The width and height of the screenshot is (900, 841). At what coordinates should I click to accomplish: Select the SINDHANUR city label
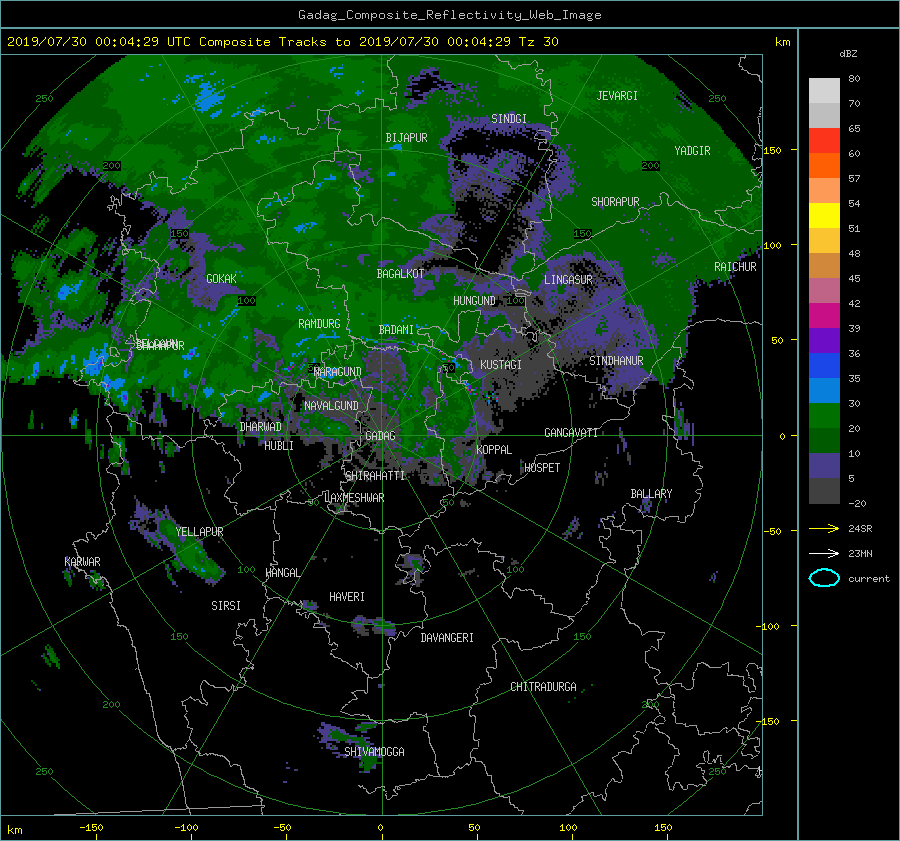[616, 361]
